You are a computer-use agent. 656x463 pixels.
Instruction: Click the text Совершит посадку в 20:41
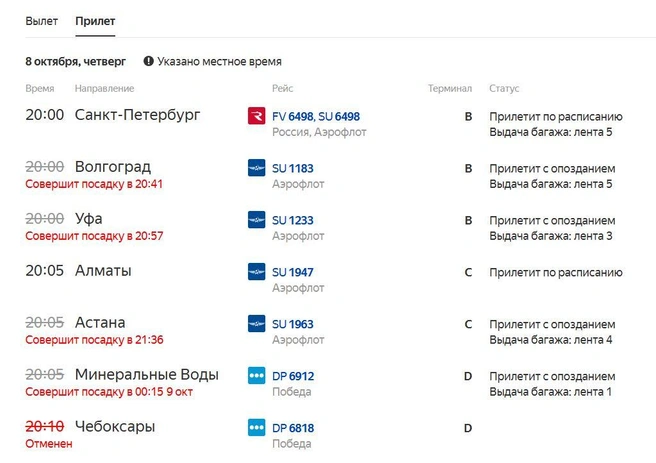point(94,184)
